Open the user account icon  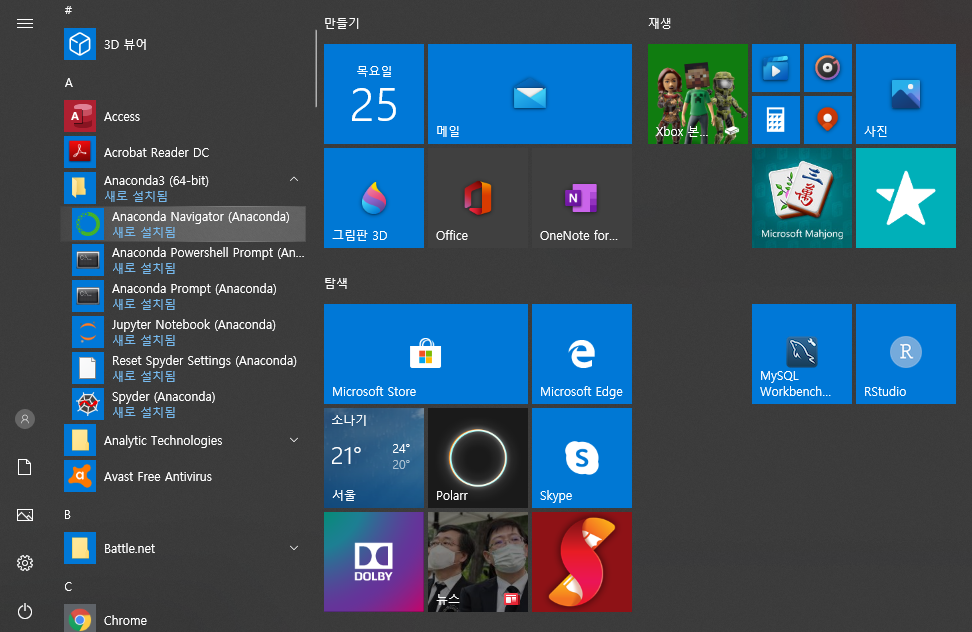[25, 419]
